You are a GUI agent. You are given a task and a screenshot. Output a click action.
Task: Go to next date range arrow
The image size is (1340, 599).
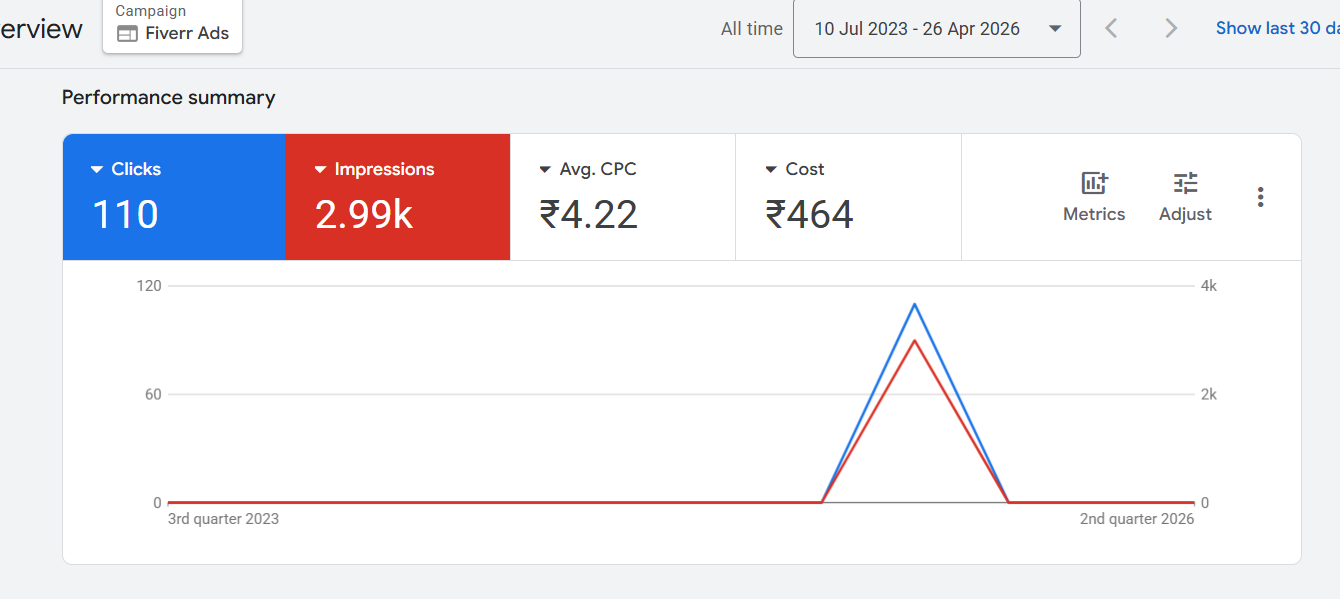[1171, 28]
